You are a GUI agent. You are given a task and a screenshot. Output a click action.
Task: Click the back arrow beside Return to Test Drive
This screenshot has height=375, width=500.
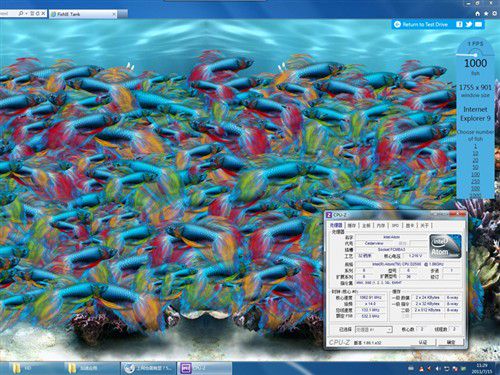pos(397,24)
